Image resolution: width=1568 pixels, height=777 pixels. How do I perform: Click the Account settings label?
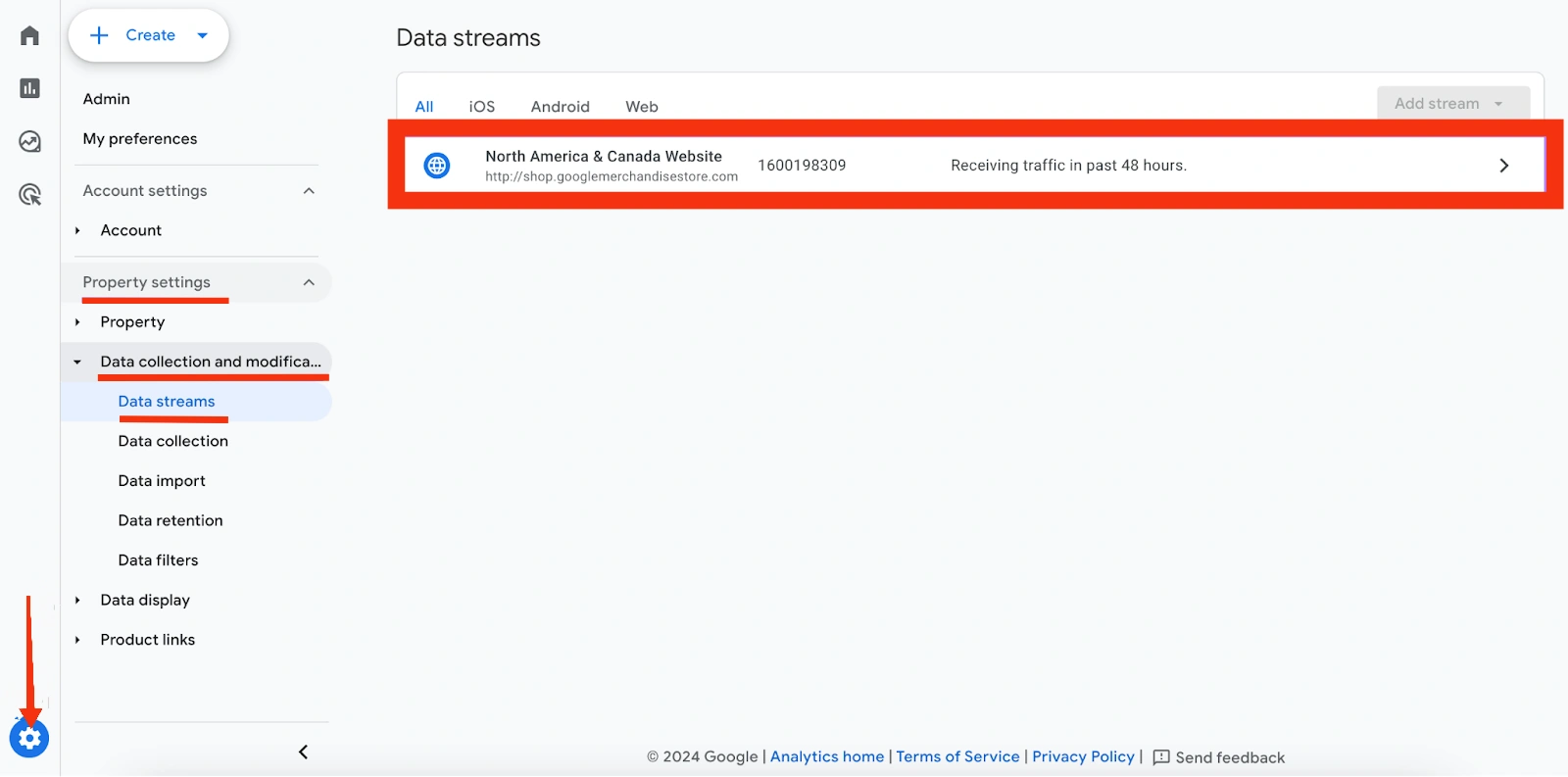pos(145,191)
